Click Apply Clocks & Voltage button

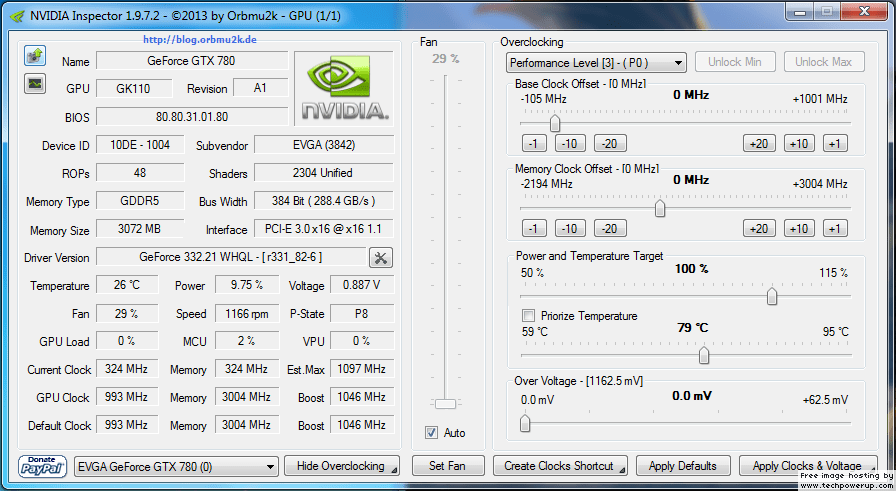(x=807, y=466)
